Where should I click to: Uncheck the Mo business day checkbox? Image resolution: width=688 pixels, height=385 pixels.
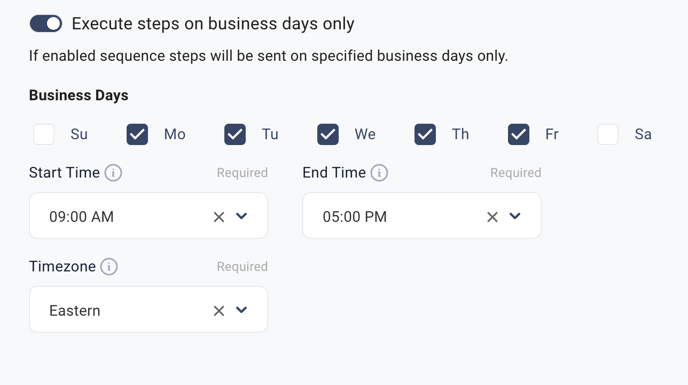[x=137, y=134]
